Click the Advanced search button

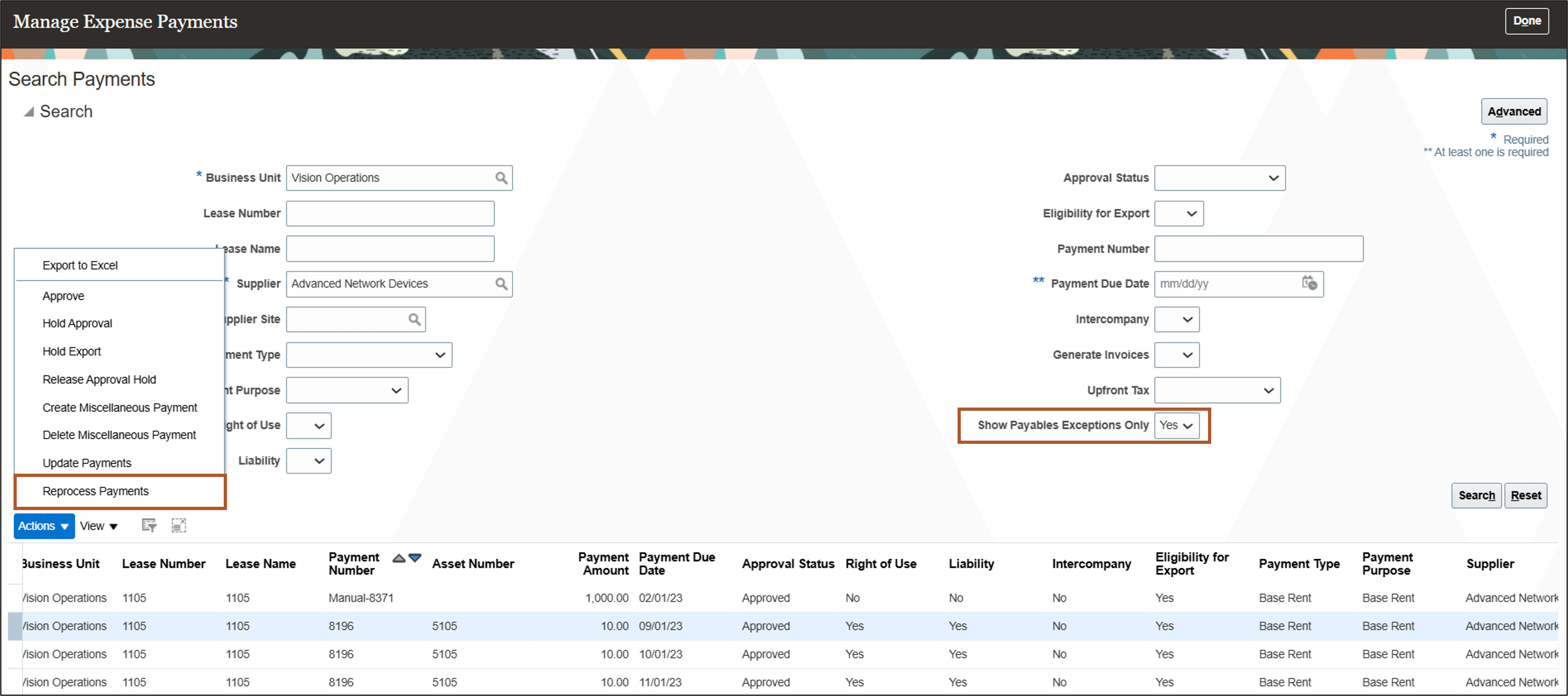pos(1514,111)
